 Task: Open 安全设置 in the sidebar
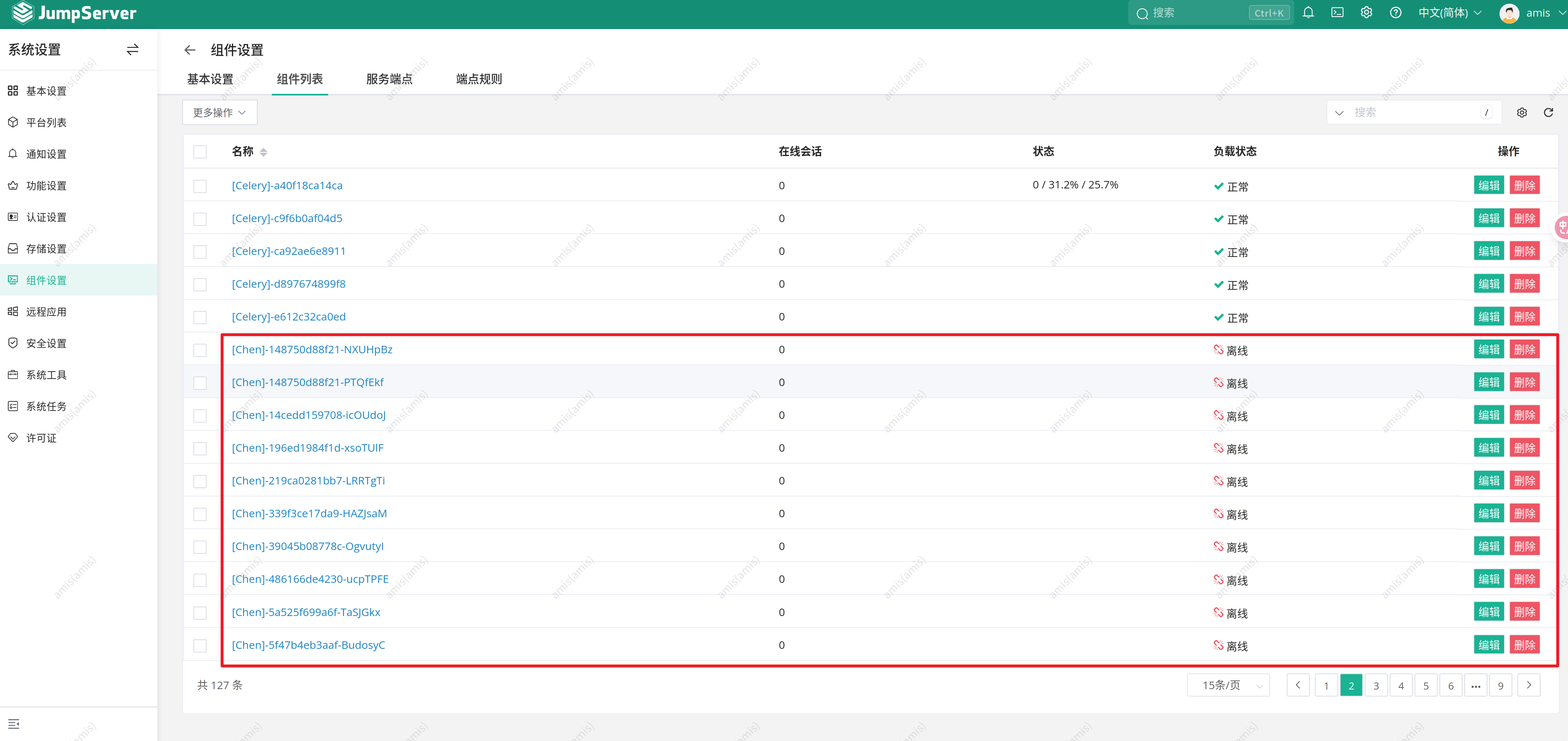coord(46,343)
